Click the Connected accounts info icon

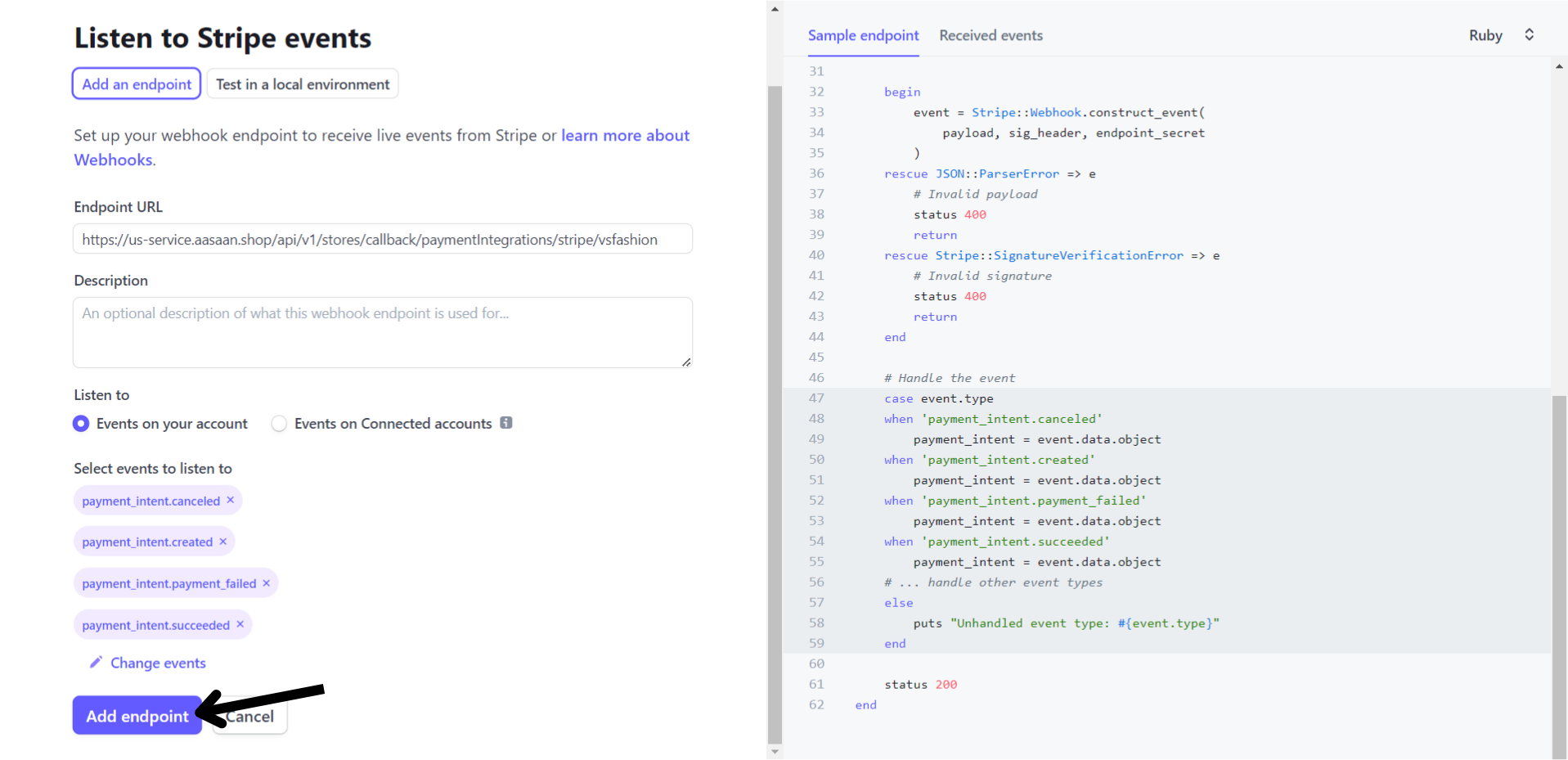click(506, 423)
